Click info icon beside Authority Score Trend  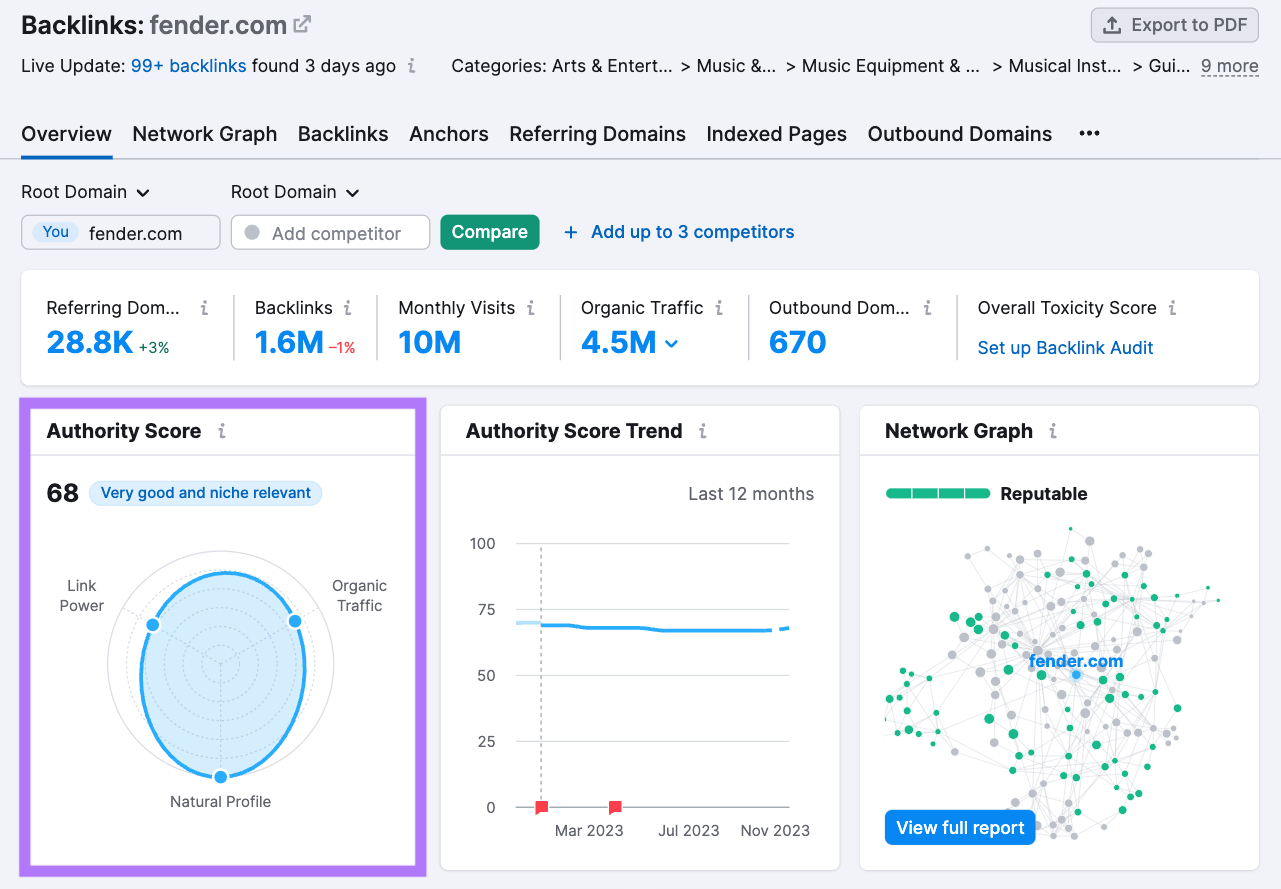pos(703,431)
